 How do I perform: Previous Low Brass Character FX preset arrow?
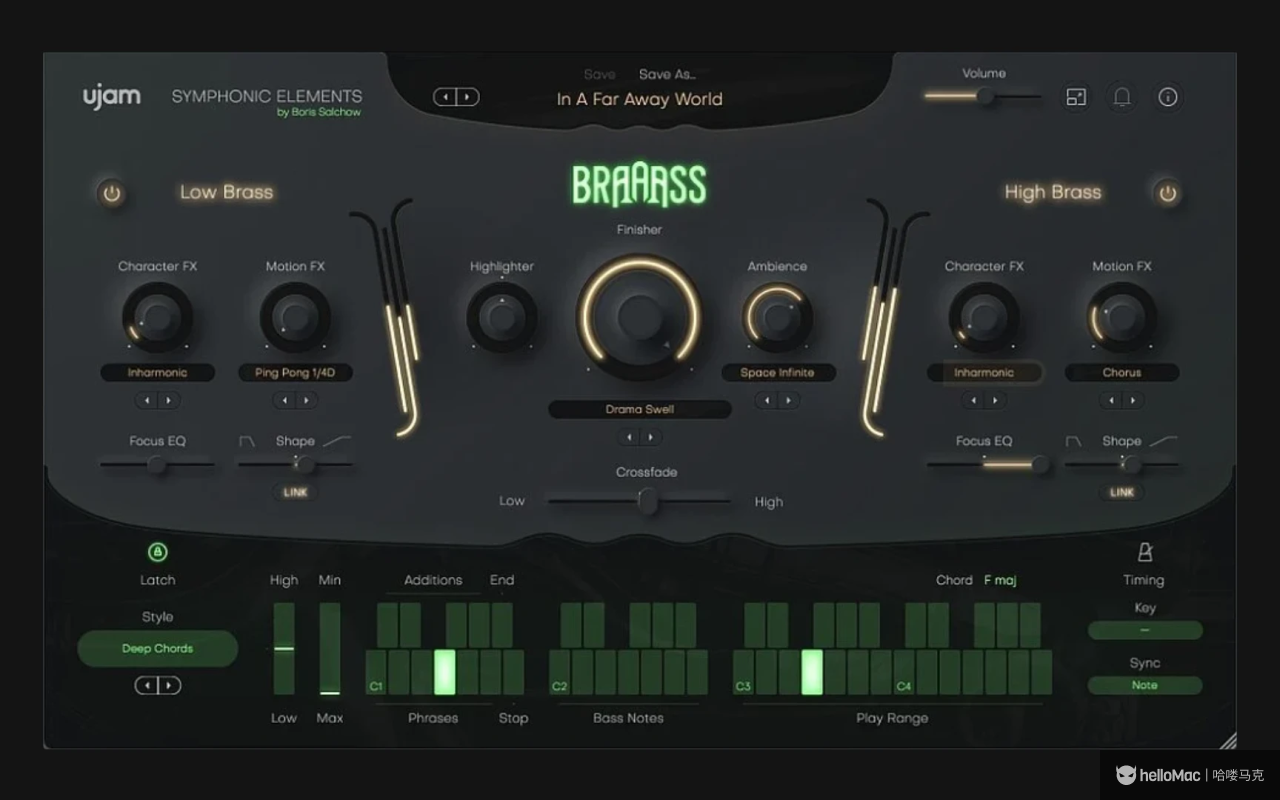[x=146, y=400]
